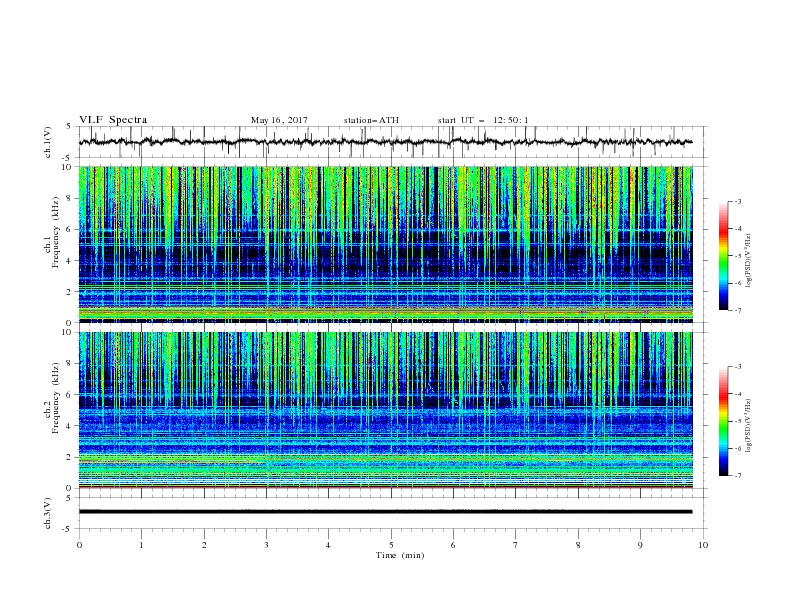Click the "start UT = 12:50:1" header text

pyautogui.click(x=483, y=120)
